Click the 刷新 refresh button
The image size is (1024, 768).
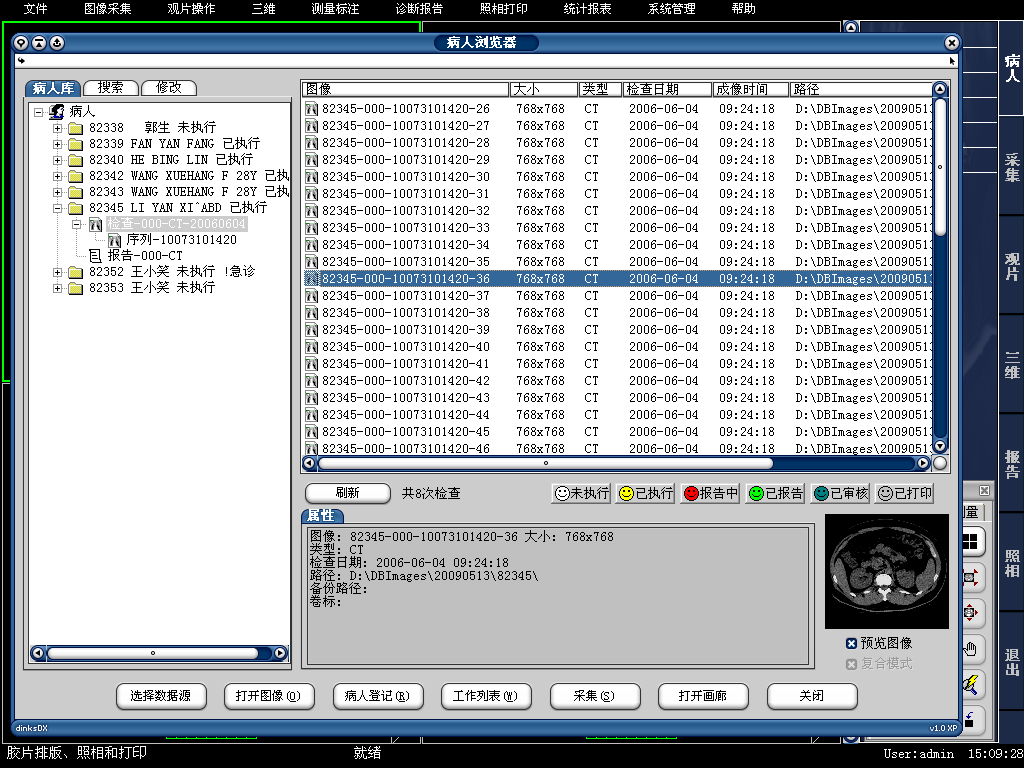pyautogui.click(x=347, y=493)
